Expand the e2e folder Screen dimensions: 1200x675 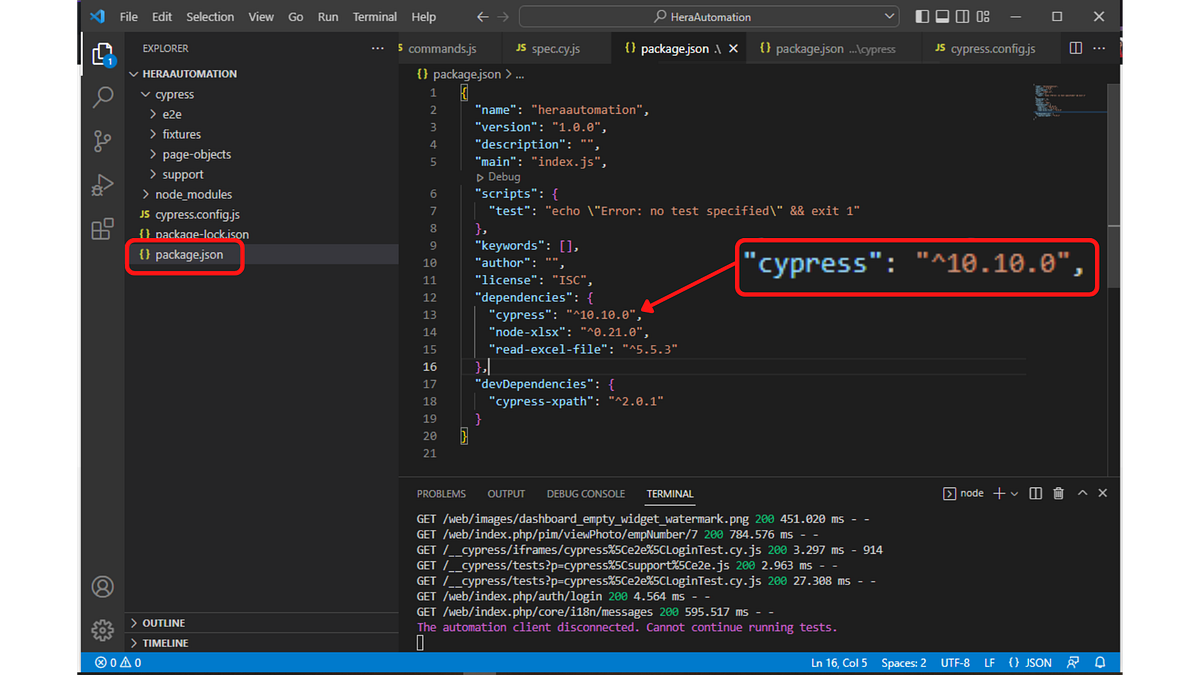tap(171, 114)
